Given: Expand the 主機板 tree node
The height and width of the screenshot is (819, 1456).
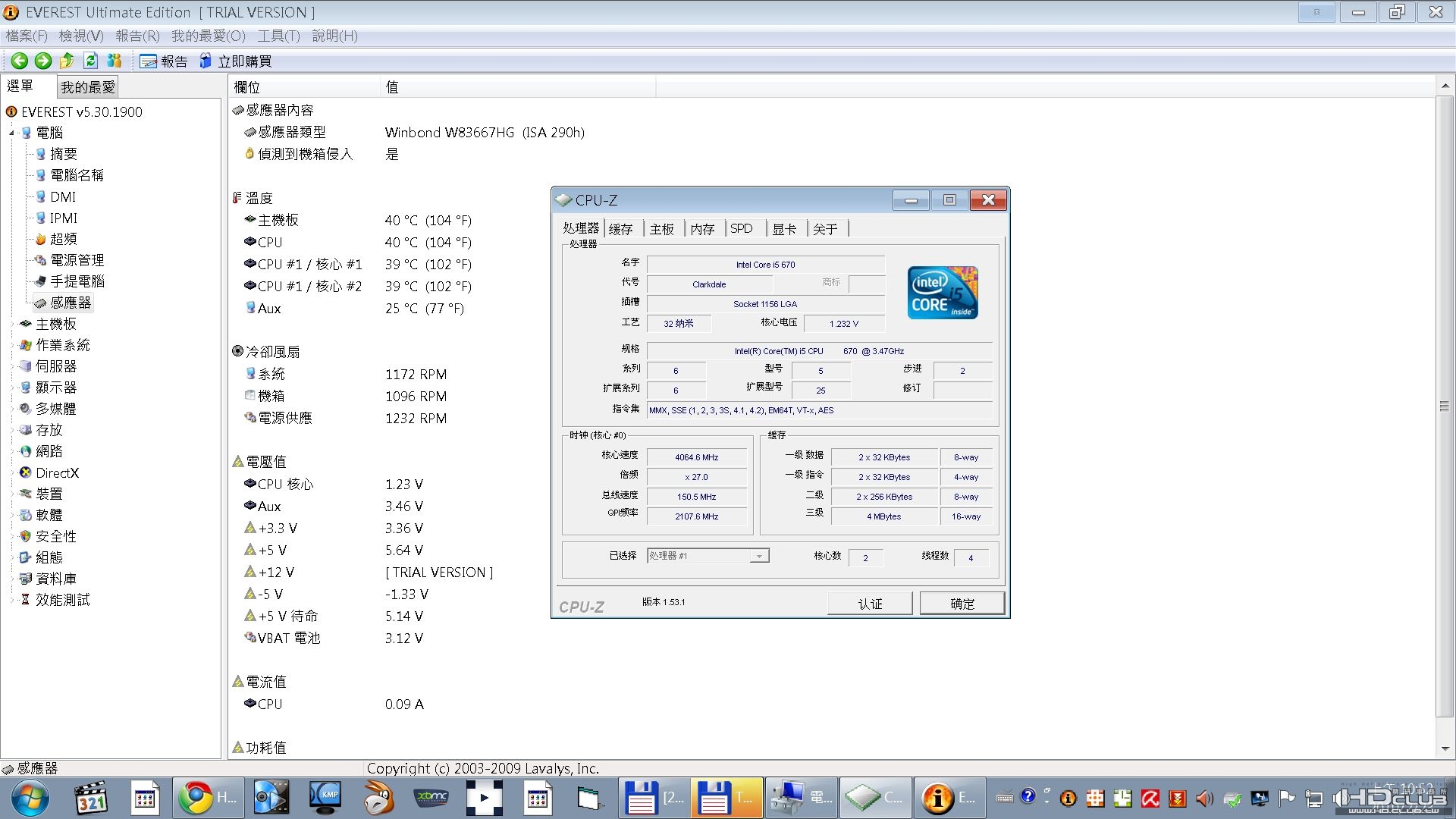Looking at the screenshot, I should click(11, 324).
